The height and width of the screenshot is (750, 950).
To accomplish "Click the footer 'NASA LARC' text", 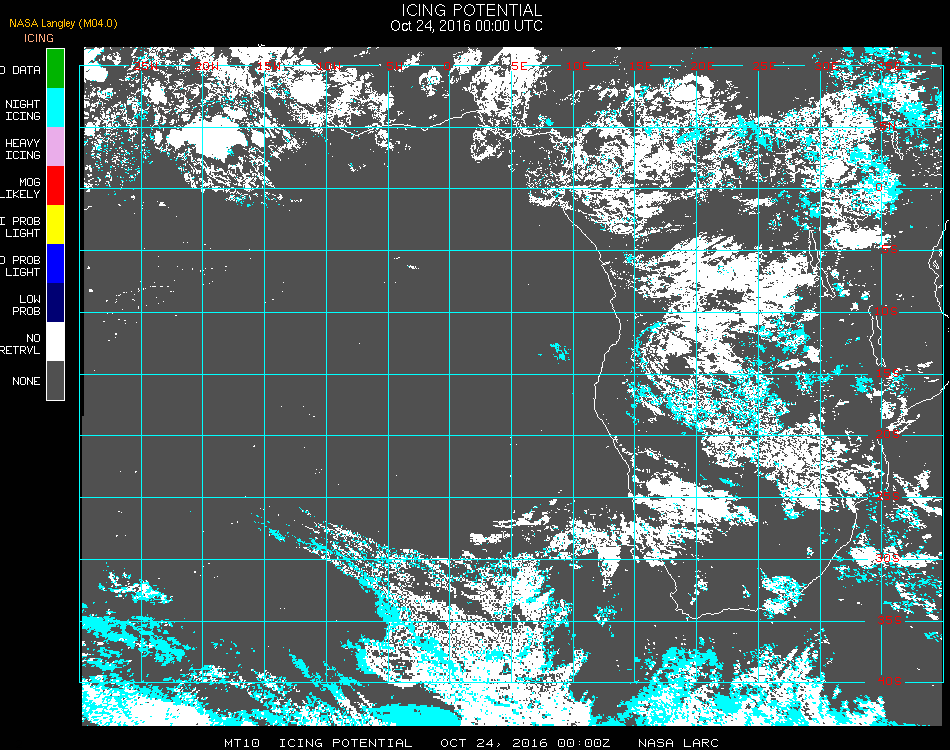I will click(x=678, y=743).
